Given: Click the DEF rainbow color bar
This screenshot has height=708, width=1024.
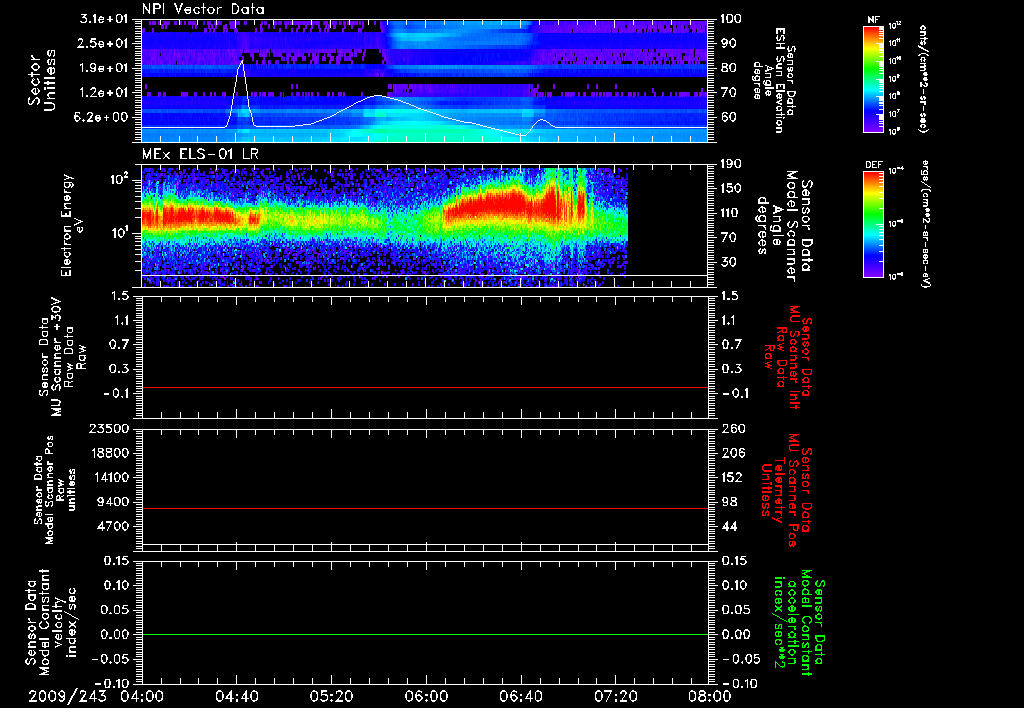Looking at the screenshot, I should 873,224.
